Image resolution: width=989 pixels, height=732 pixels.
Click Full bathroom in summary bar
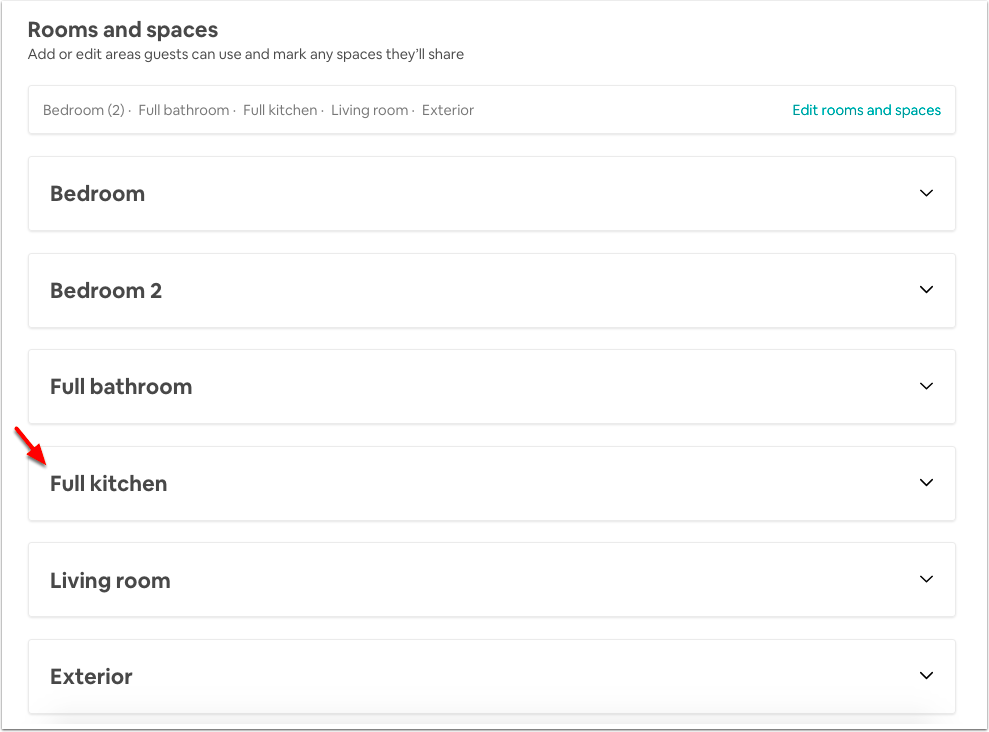[x=184, y=110]
